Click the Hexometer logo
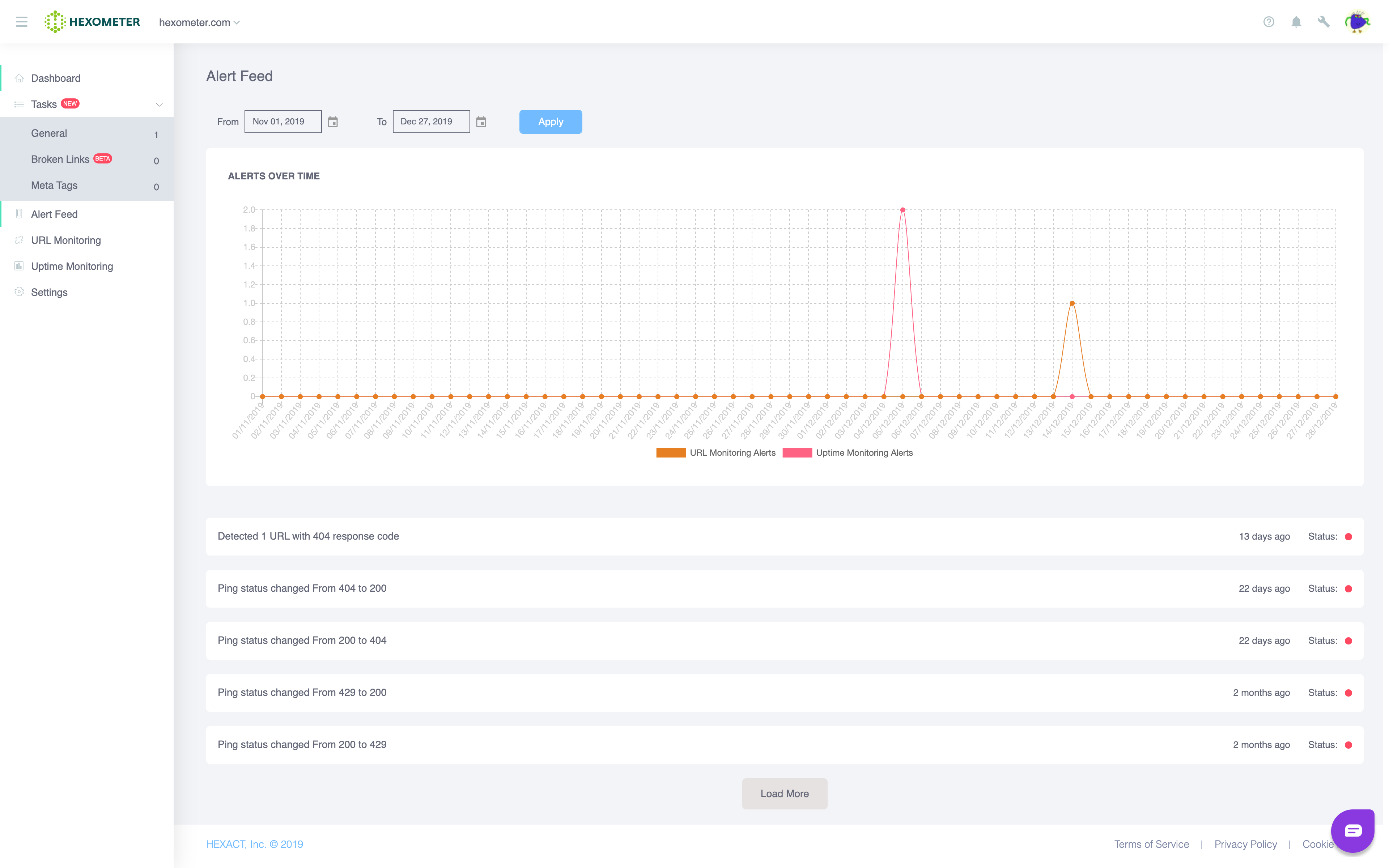This screenshot has height=868, width=1389. [92, 22]
